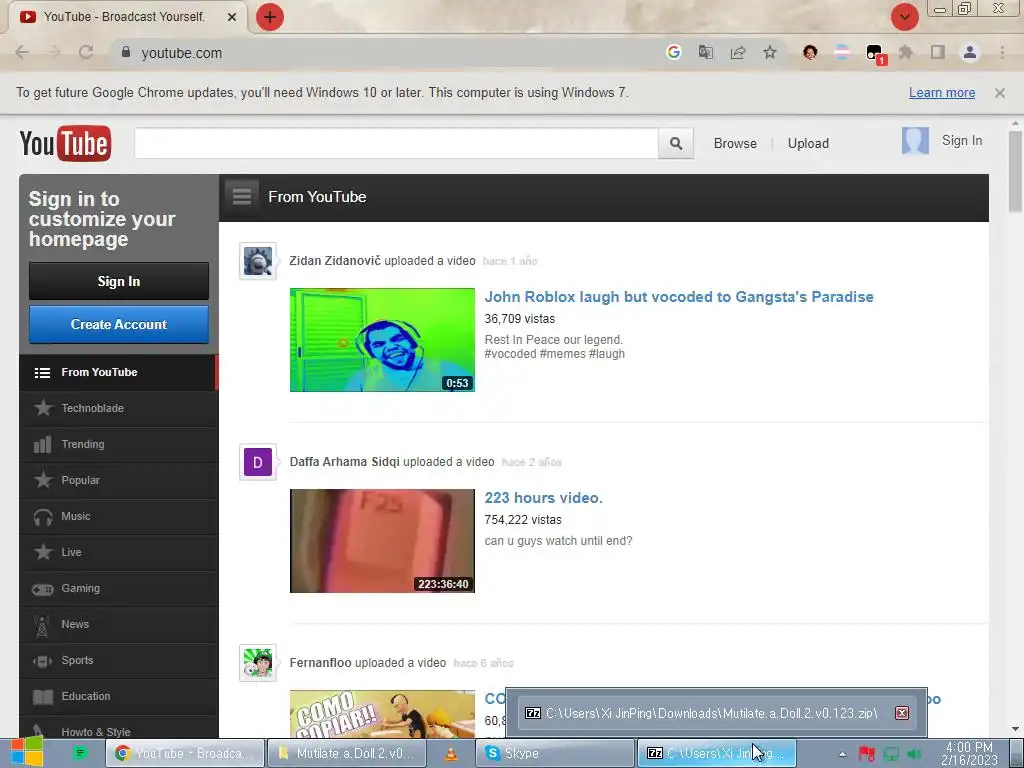Open the 223 hours video title
Viewport: 1024px width, 768px height.
pyautogui.click(x=543, y=498)
